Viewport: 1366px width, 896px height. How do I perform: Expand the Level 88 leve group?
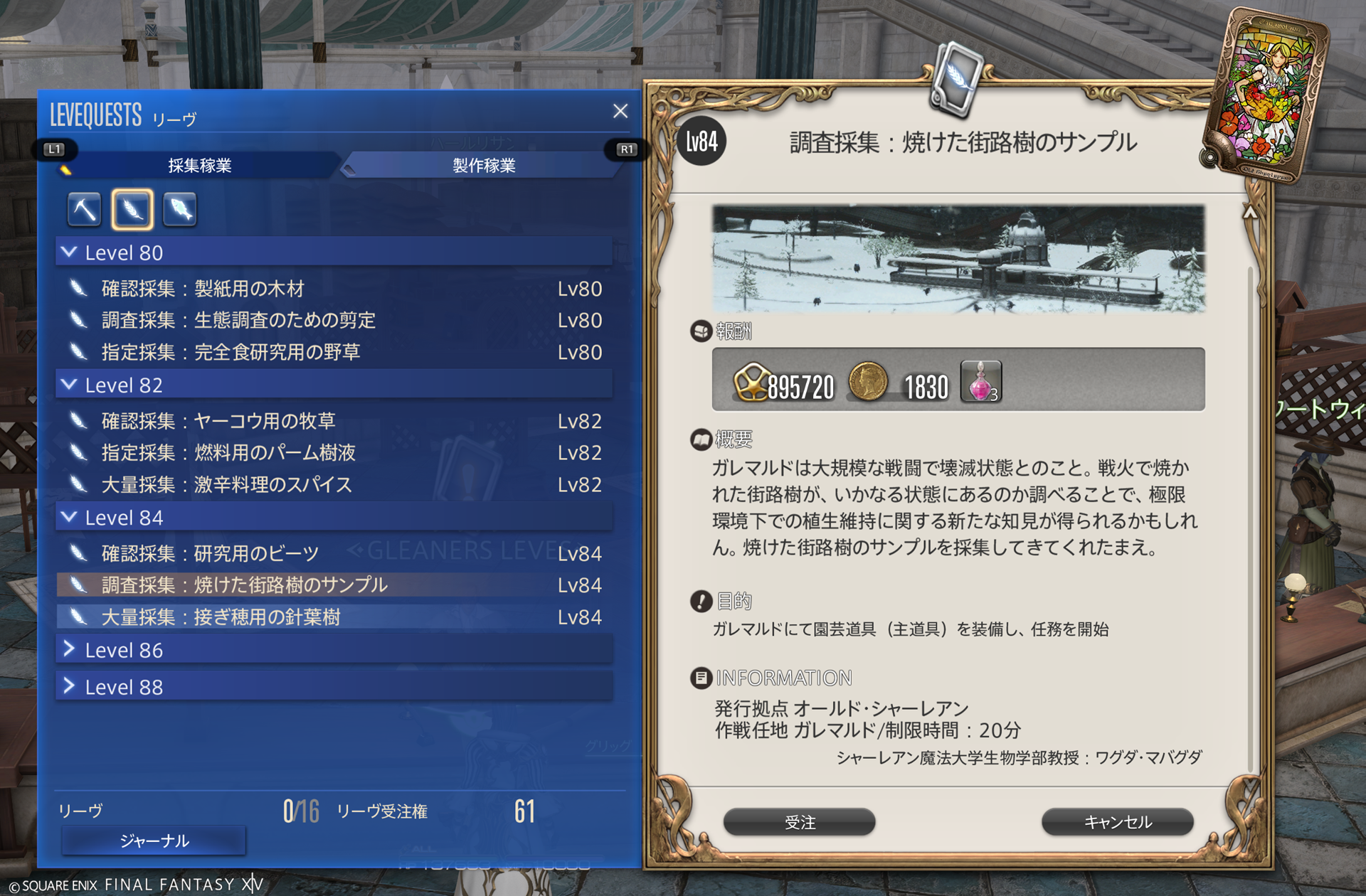tap(334, 687)
